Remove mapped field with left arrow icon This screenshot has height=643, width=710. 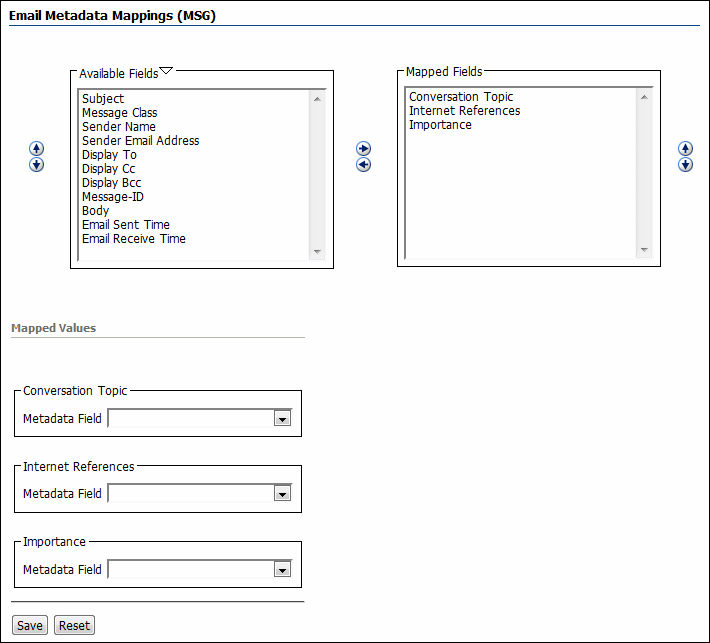click(363, 165)
